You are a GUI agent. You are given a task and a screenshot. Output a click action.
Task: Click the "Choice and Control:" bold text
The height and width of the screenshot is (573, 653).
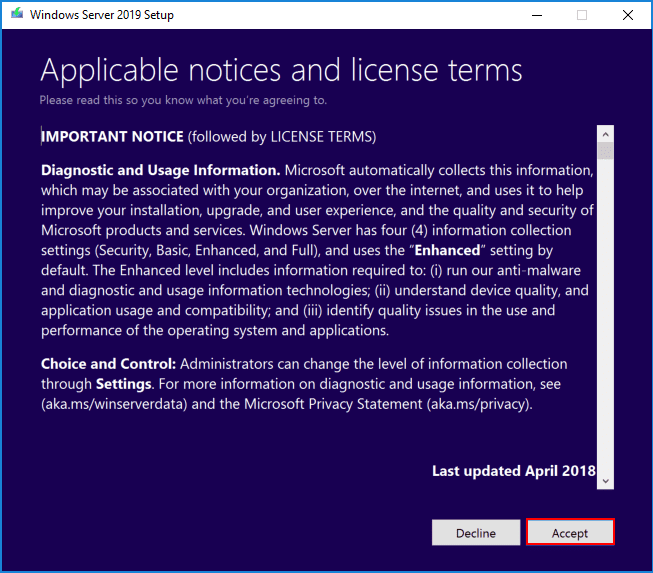point(109,364)
